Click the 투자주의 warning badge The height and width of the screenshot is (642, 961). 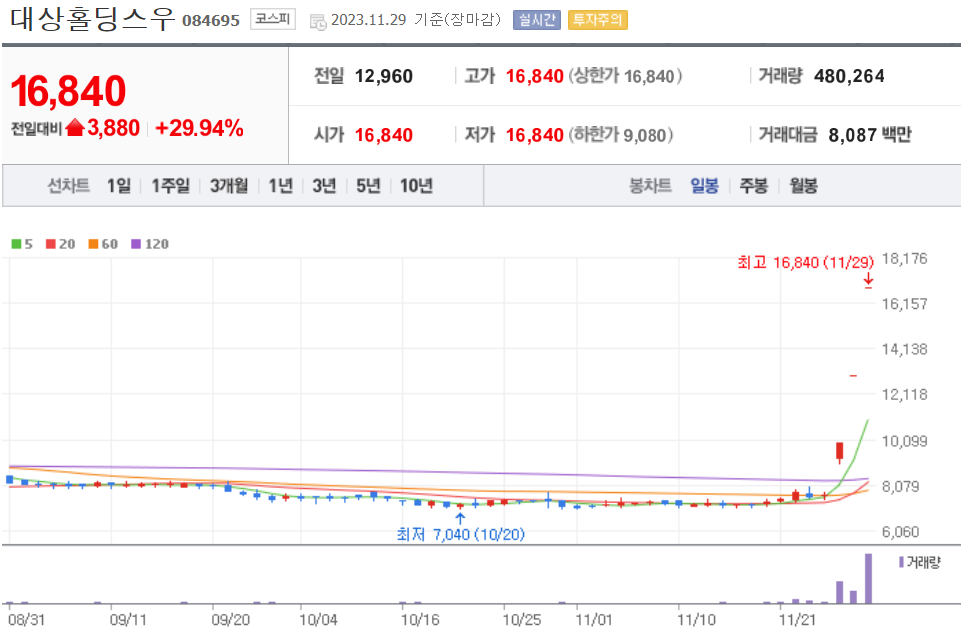598,20
